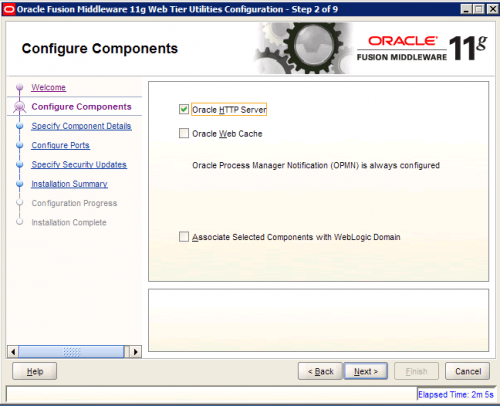Click the Cancel button
The width and height of the screenshot is (500, 406).
(468, 371)
